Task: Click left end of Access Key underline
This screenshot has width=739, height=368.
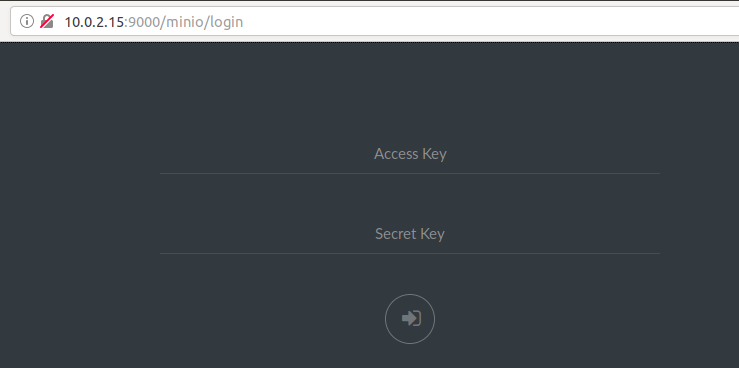Action: point(162,173)
